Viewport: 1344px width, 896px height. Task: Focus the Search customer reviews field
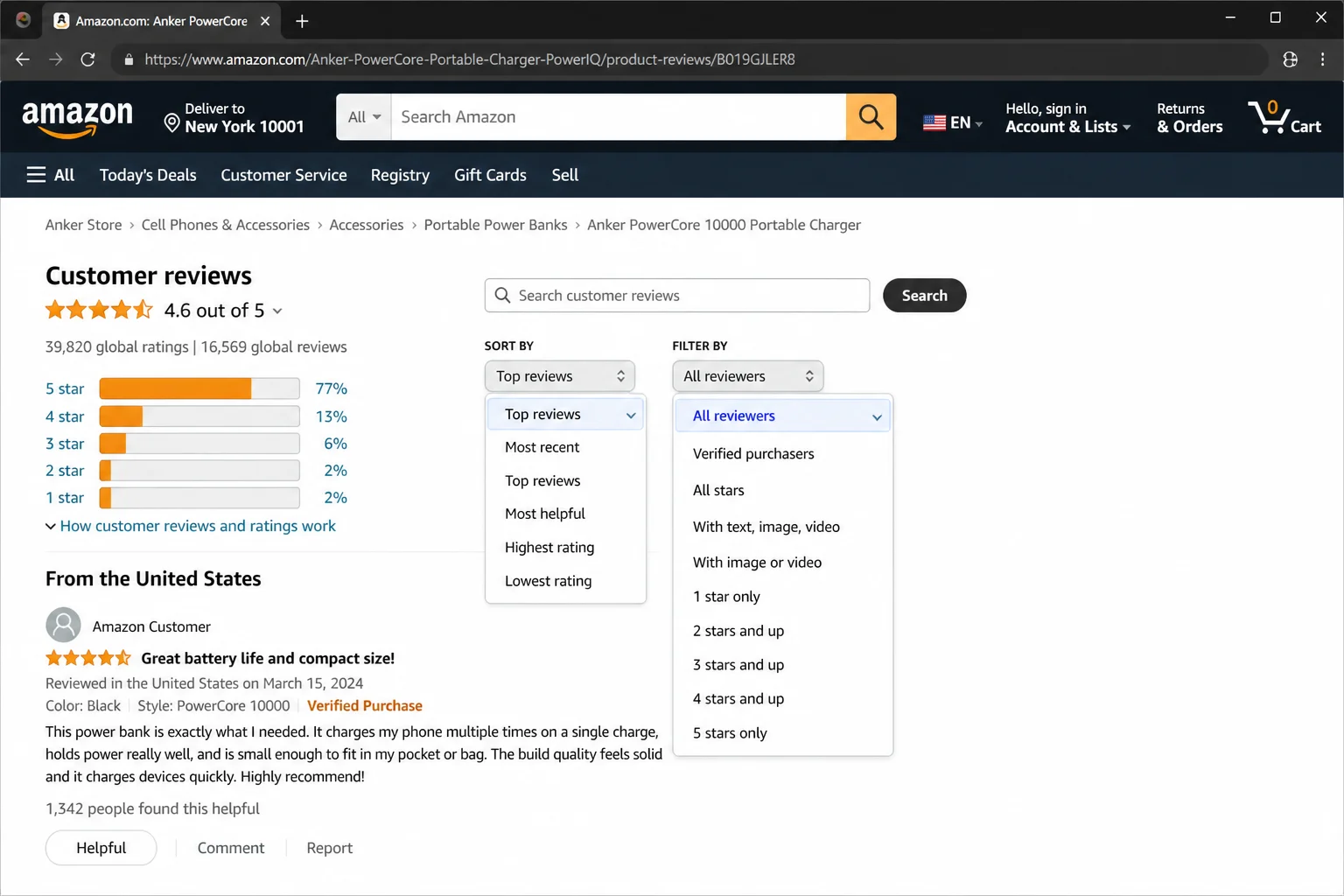pyautogui.click(x=677, y=296)
